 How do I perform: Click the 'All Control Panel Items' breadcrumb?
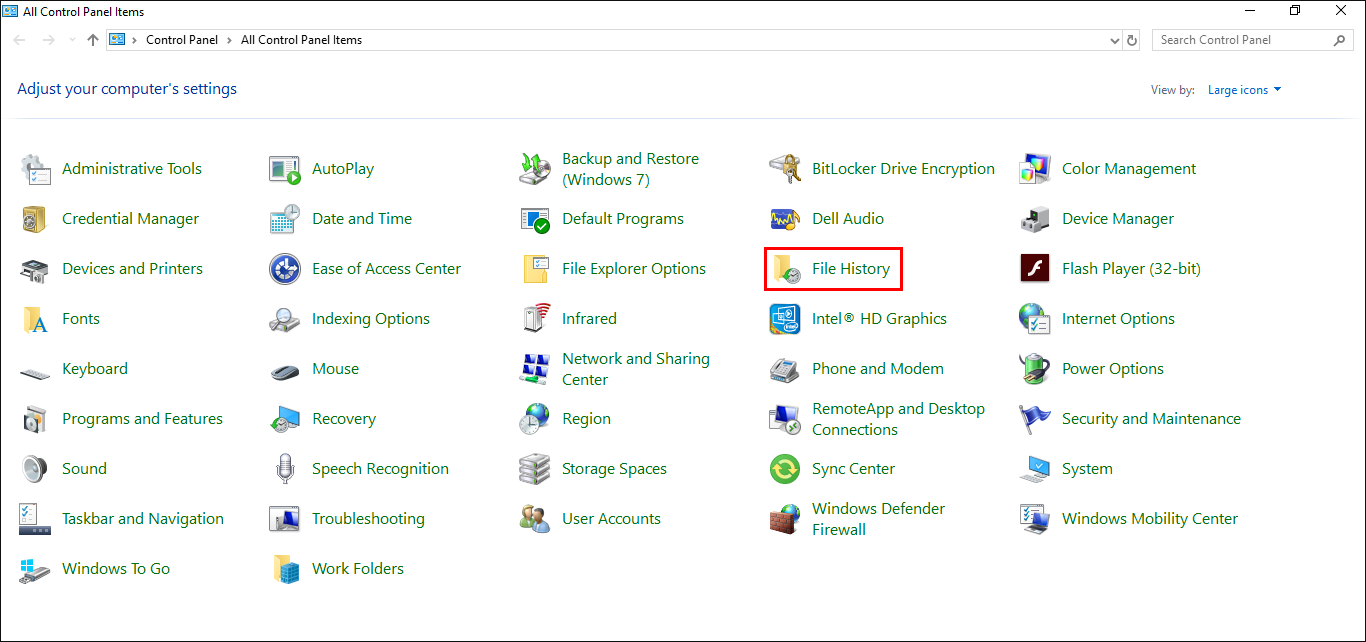(x=302, y=40)
